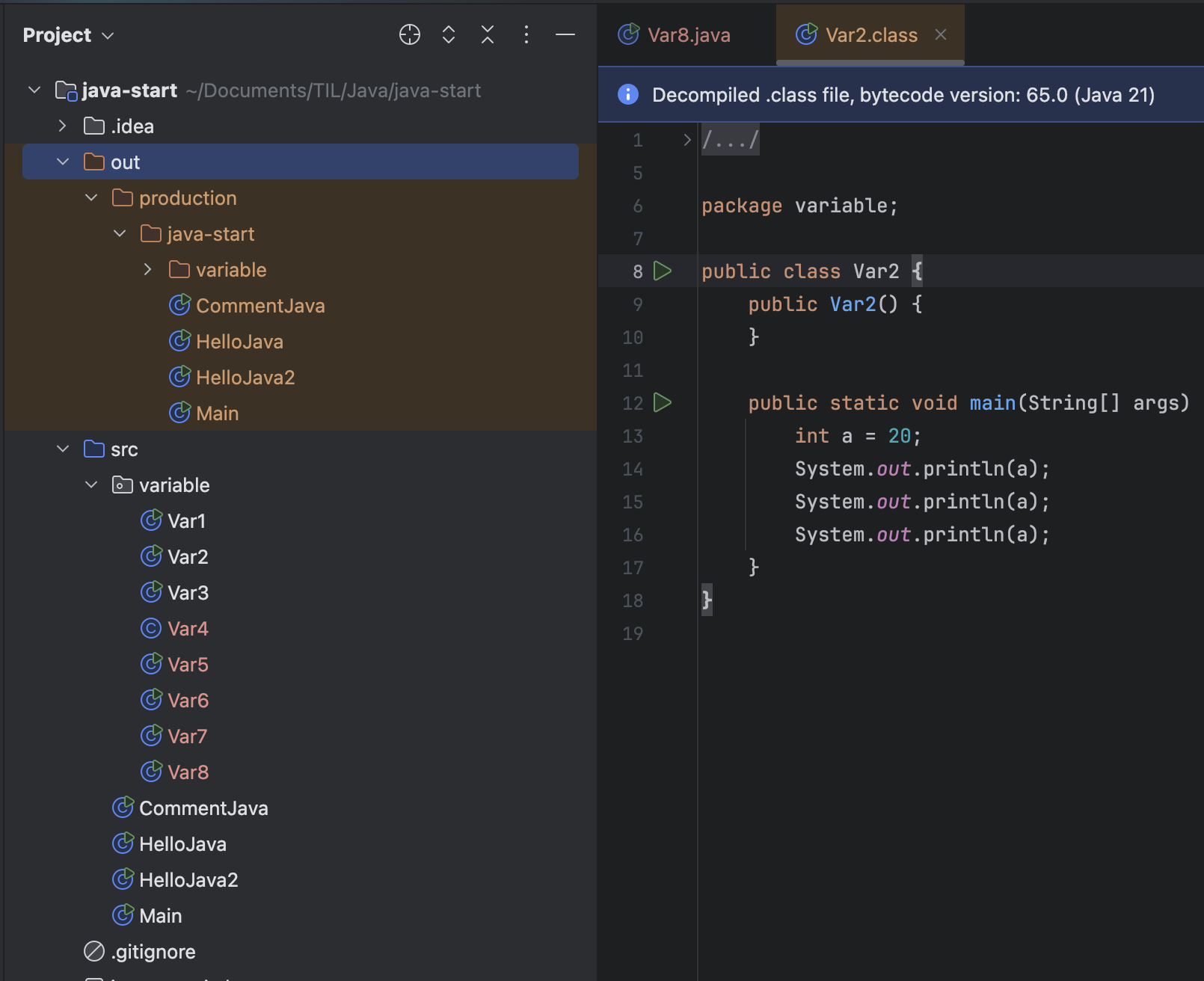Click Var3 class icon

tap(151, 592)
